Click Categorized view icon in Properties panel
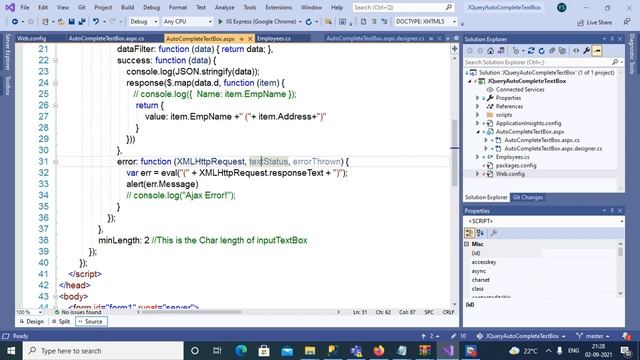The image size is (640, 360). (469, 233)
